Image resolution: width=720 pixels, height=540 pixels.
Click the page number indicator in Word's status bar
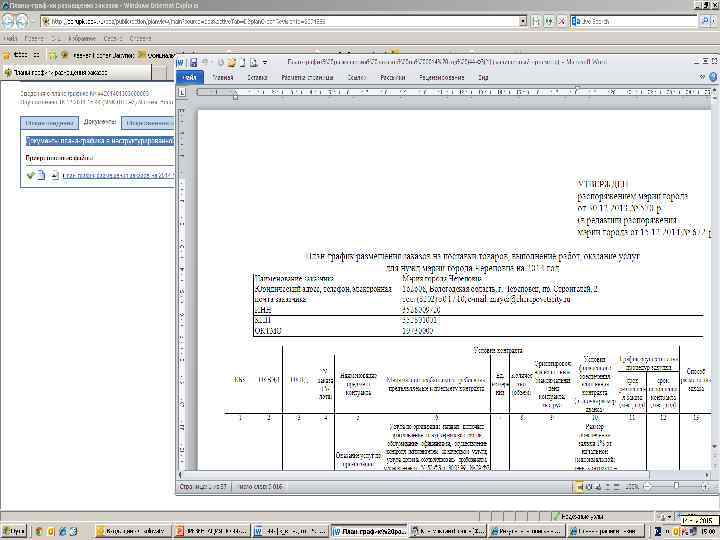pyautogui.click(x=203, y=486)
